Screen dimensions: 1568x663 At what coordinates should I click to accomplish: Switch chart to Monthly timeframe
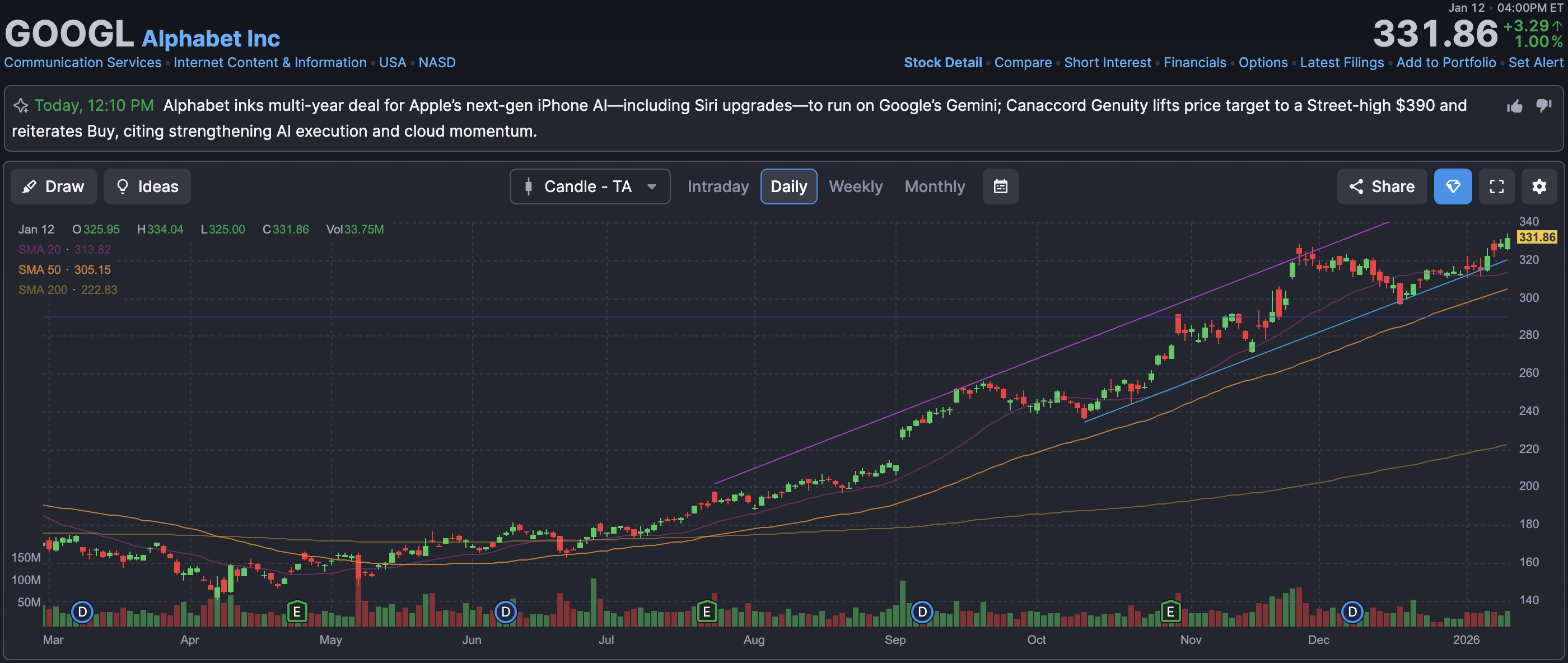(x=934, y=186)
